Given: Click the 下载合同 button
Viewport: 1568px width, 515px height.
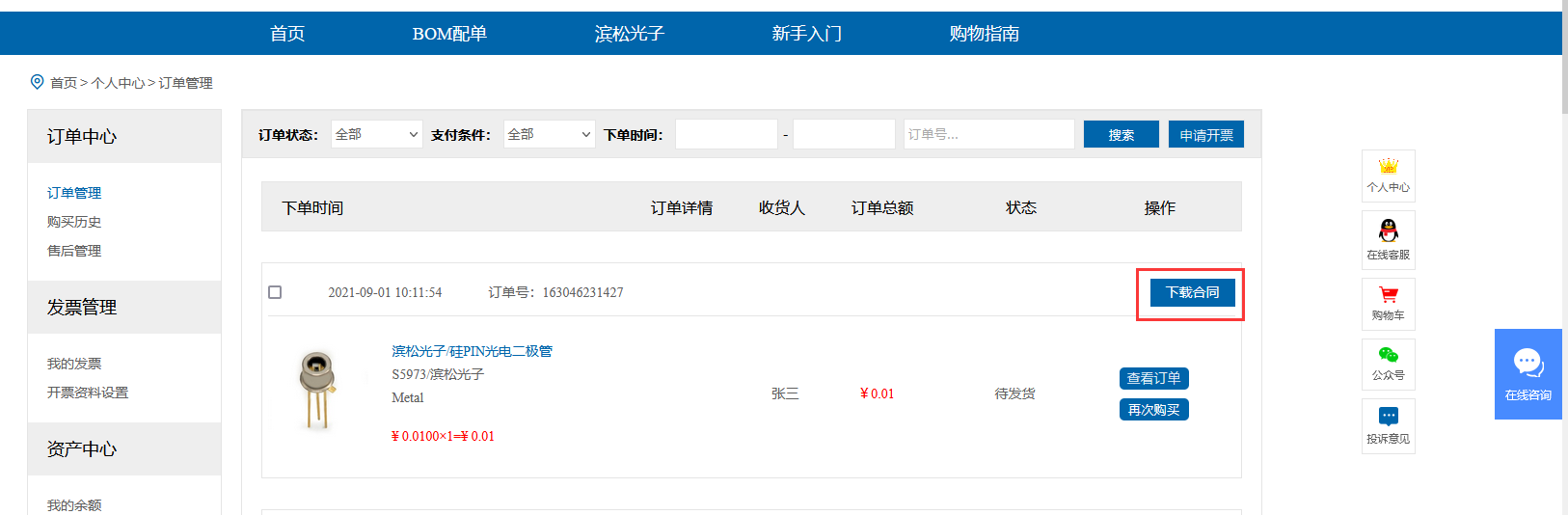Looking at the screenshot, I should point(1192,292).
